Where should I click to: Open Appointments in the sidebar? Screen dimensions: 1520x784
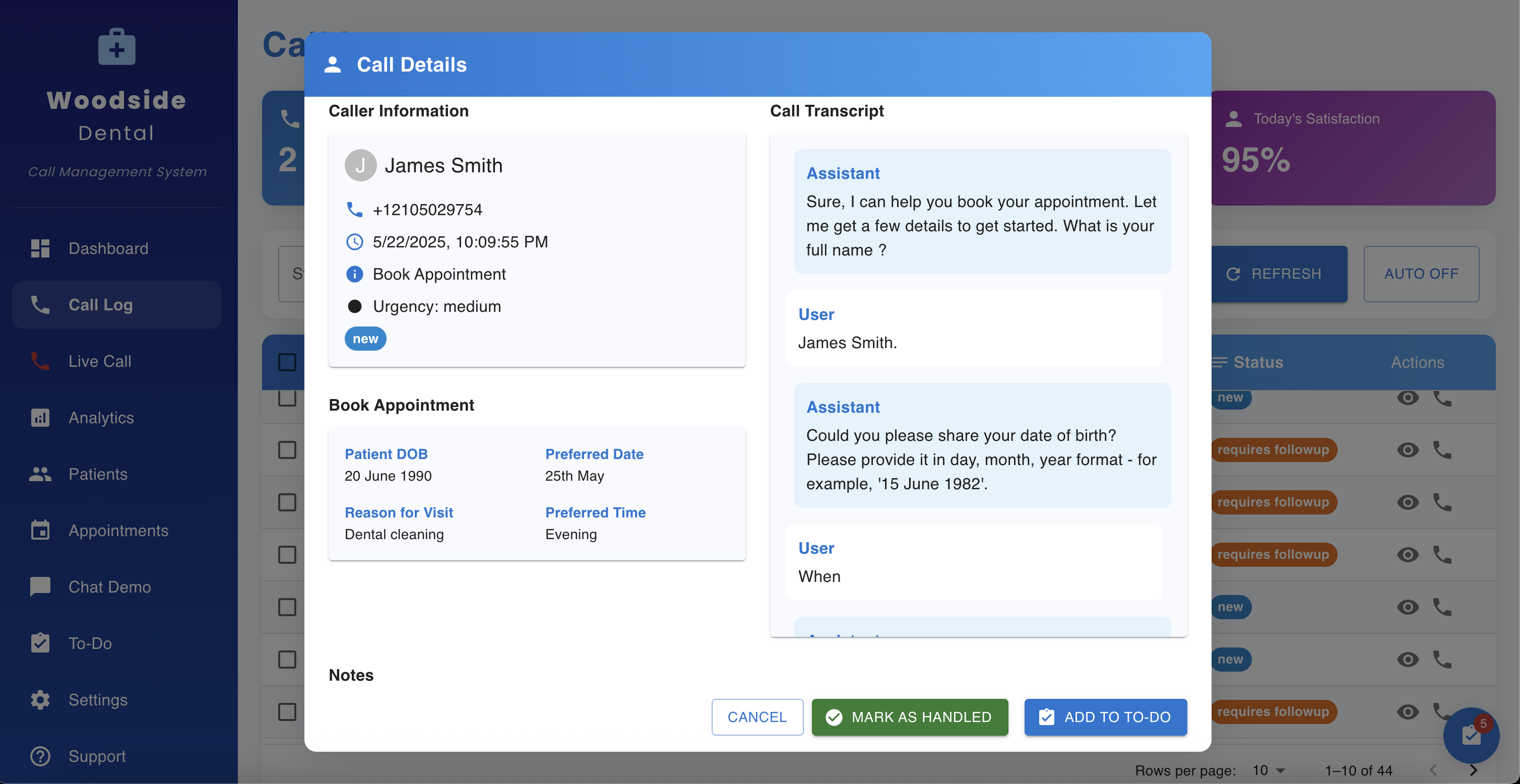117,531
